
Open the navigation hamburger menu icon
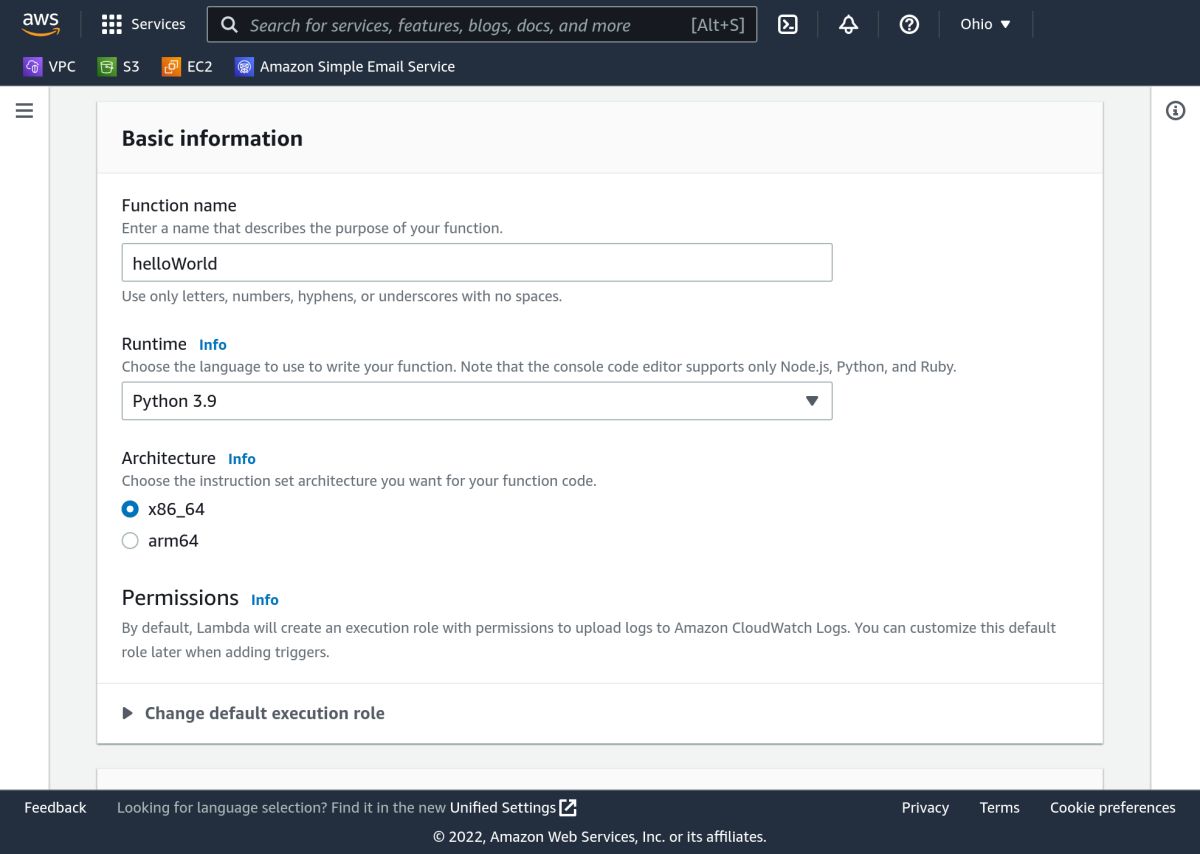point(24,111)
